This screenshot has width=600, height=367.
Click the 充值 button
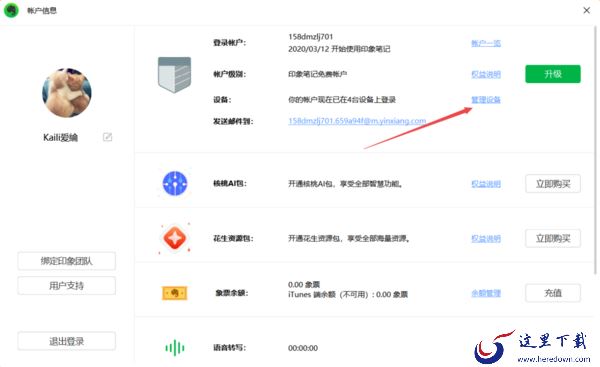[553, 293]
